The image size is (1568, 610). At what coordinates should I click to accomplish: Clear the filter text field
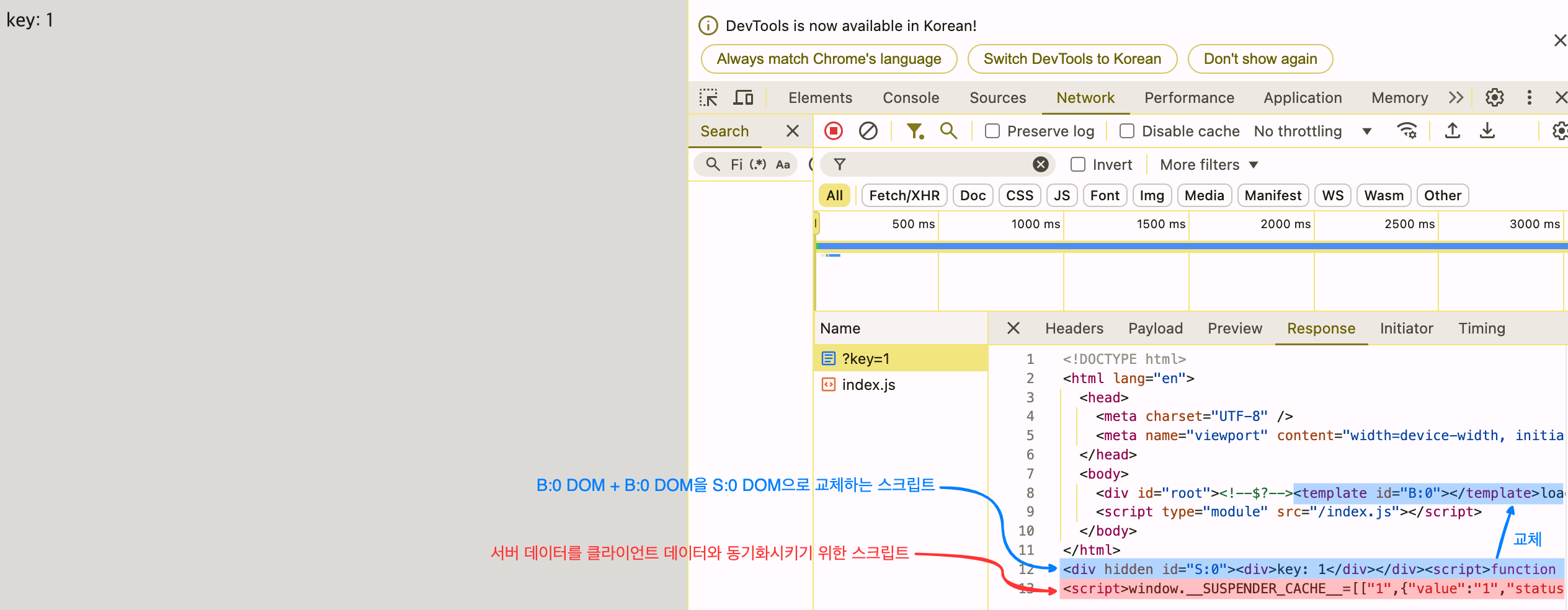pyautogui.click(x=1041, y=164)
